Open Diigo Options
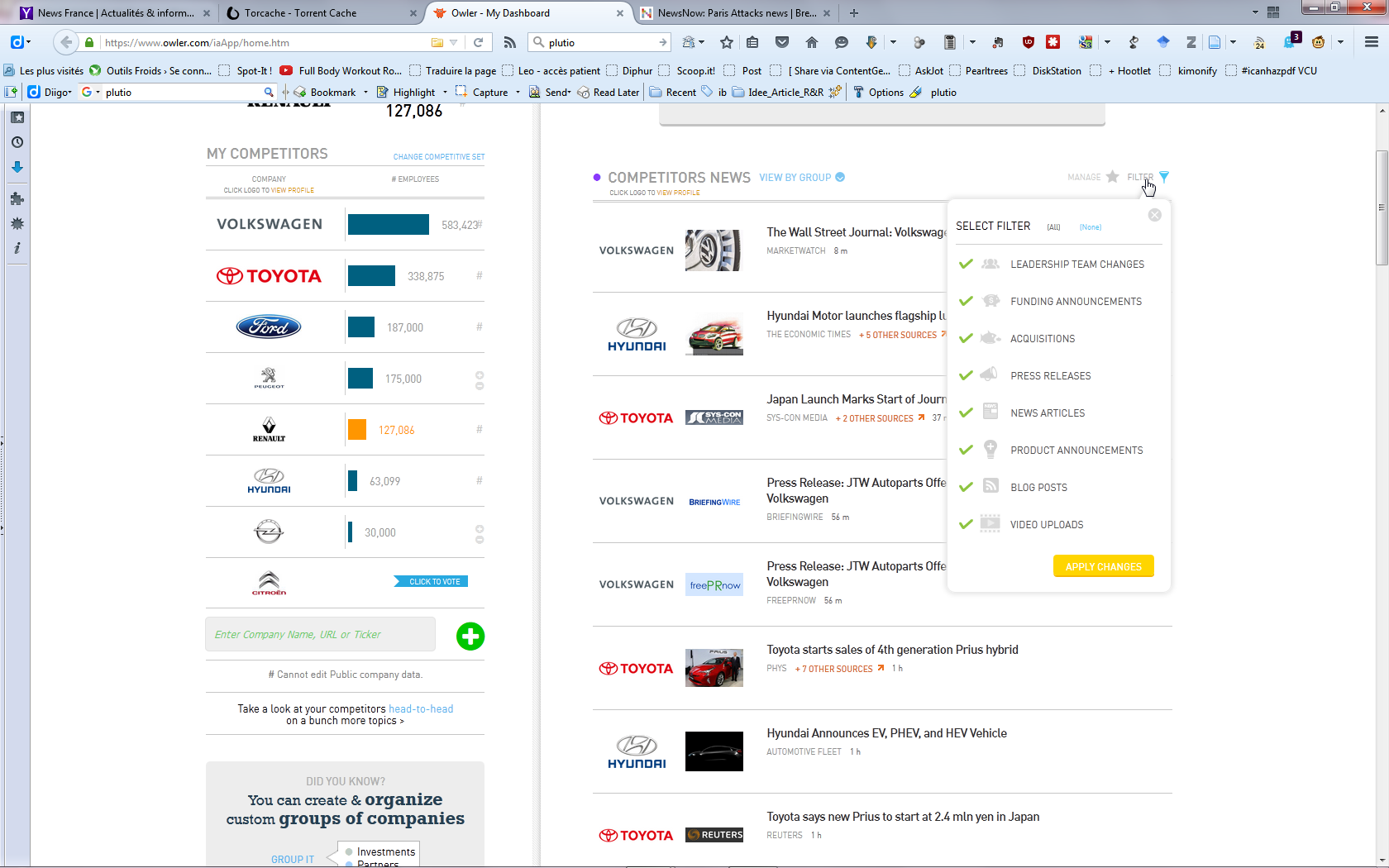The image size is (1389, 868). pos(878,93)
